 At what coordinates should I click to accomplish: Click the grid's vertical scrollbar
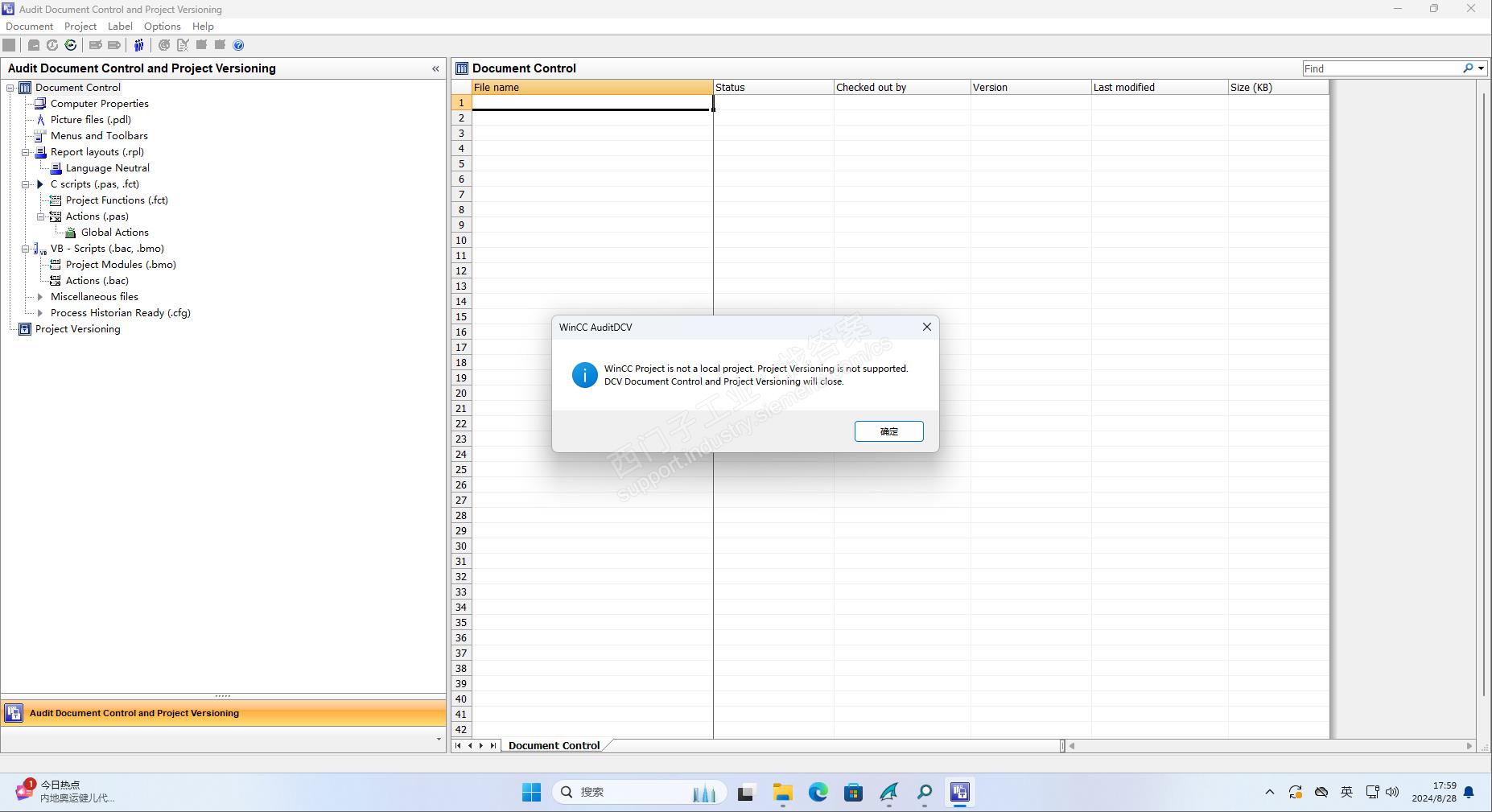[1483, 394]
